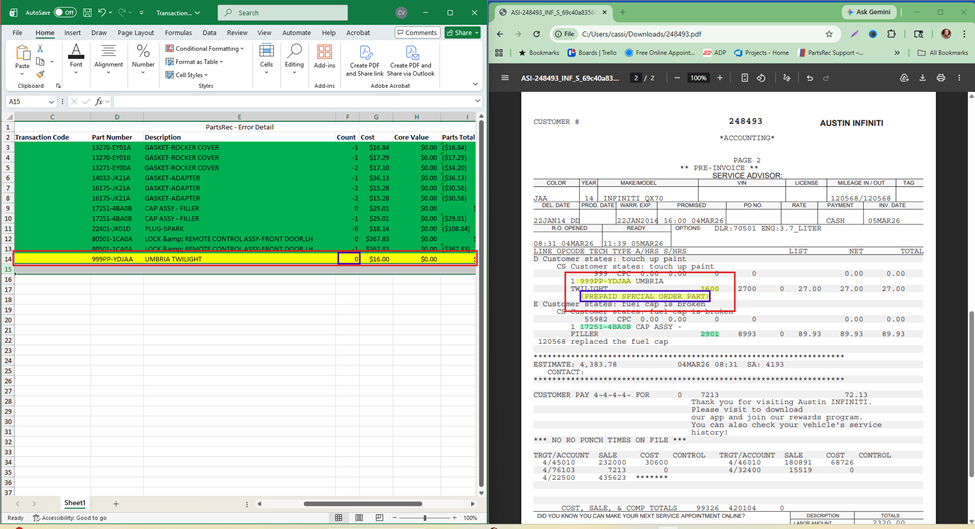The width and height of the screenshot is (975, 529).
Task: Click the Name Box showing A15
Action: (31, 101)
